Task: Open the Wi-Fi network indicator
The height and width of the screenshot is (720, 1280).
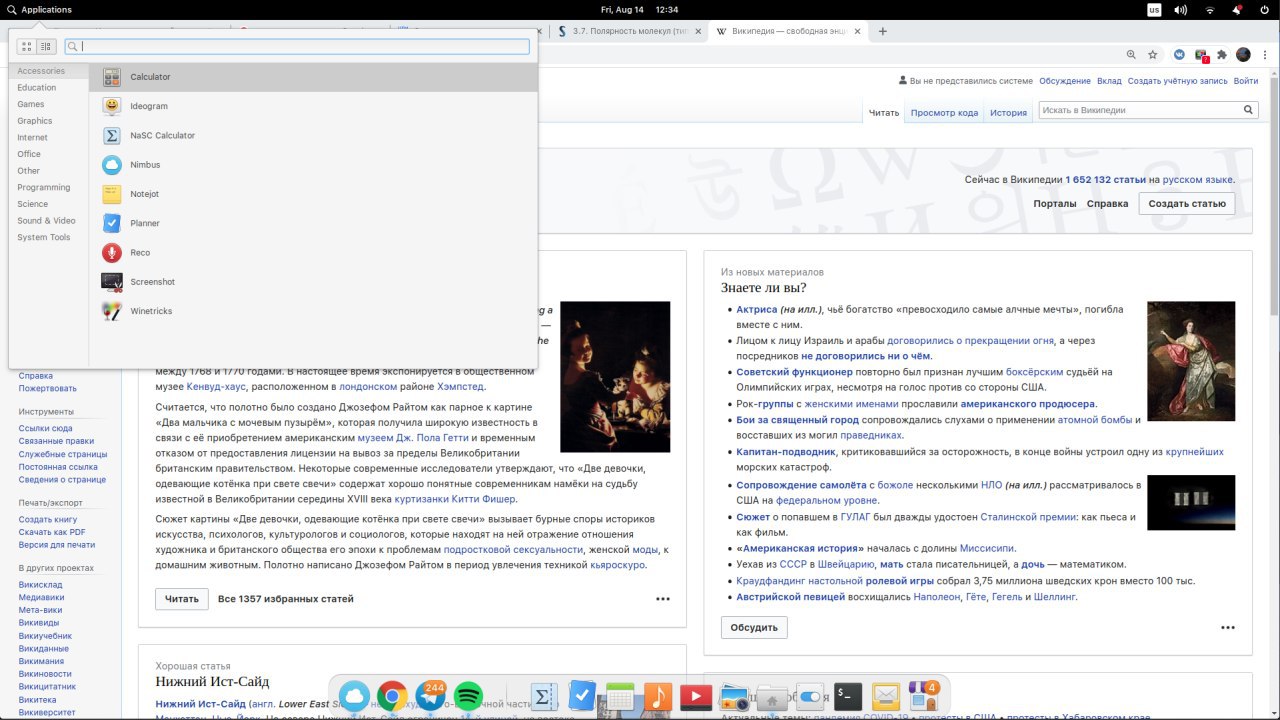Action: pyautogui.click(x=1210, y=10)
